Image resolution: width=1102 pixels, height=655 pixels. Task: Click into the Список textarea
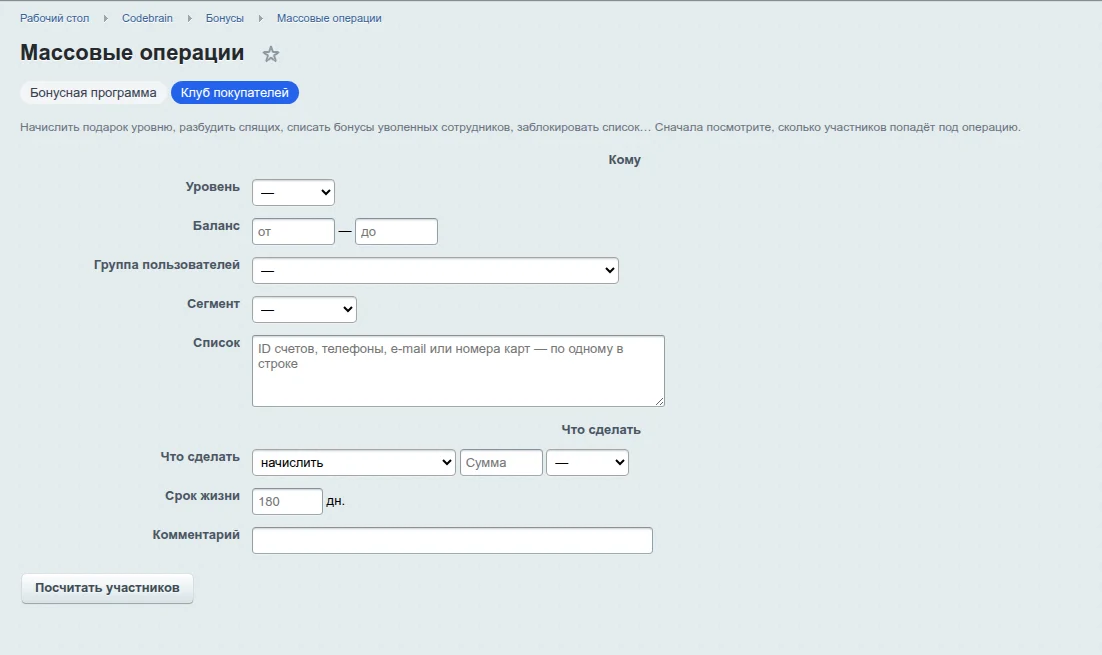(x=458, y=371)
